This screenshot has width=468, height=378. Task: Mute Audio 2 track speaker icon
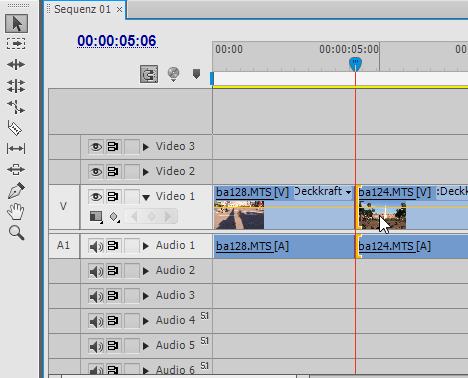tap(96, 271)
